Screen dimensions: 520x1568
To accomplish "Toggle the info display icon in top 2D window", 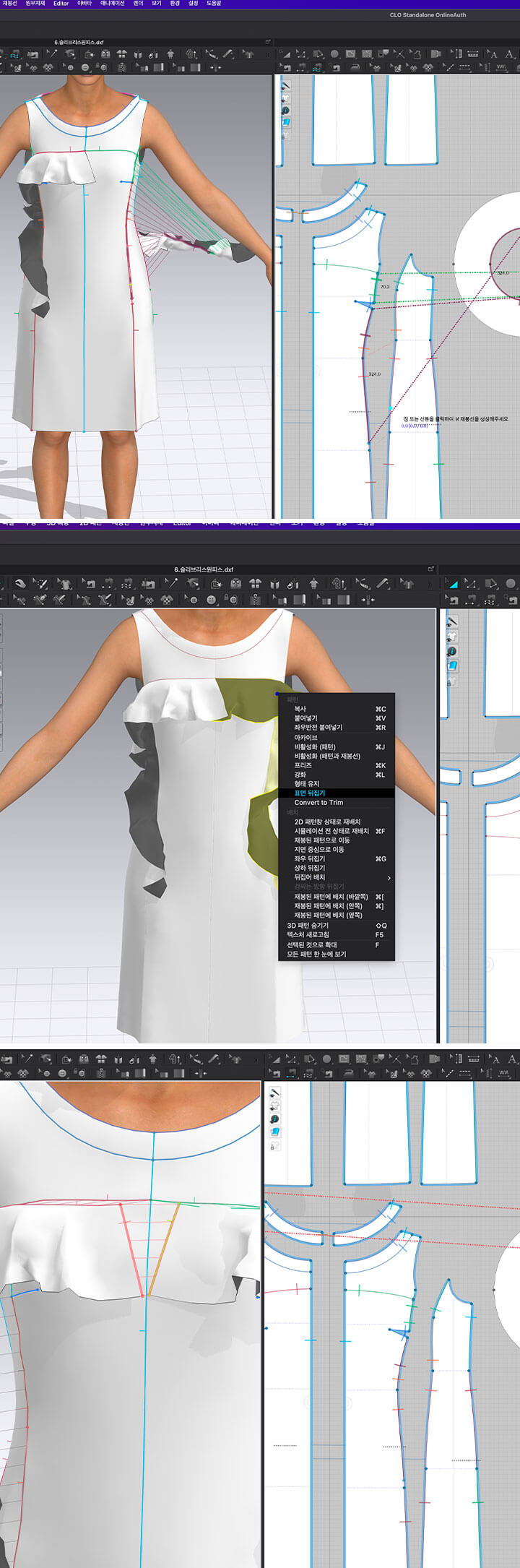I will tap(285, 111).
